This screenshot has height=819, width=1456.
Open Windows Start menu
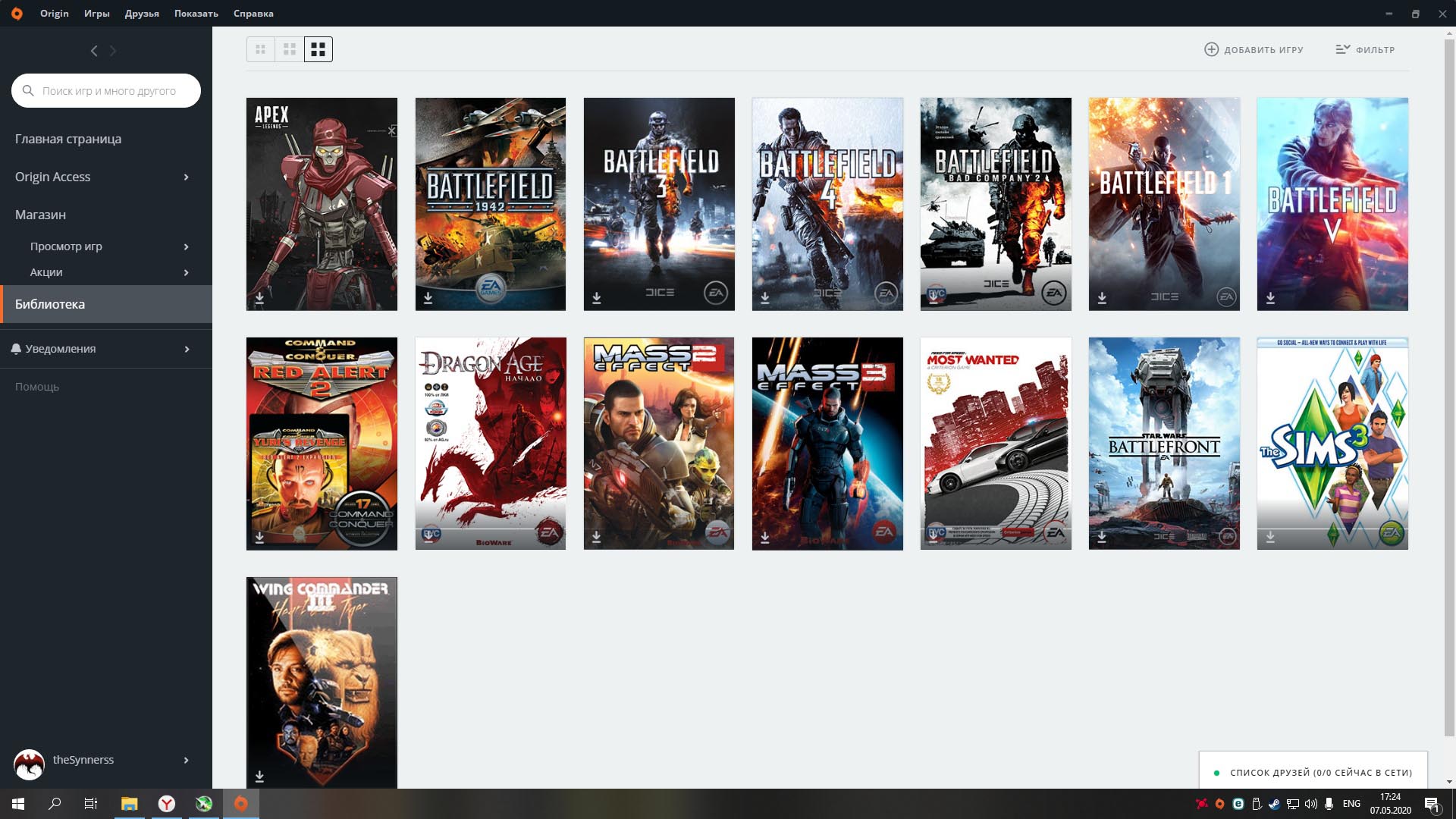coord(18,804)
